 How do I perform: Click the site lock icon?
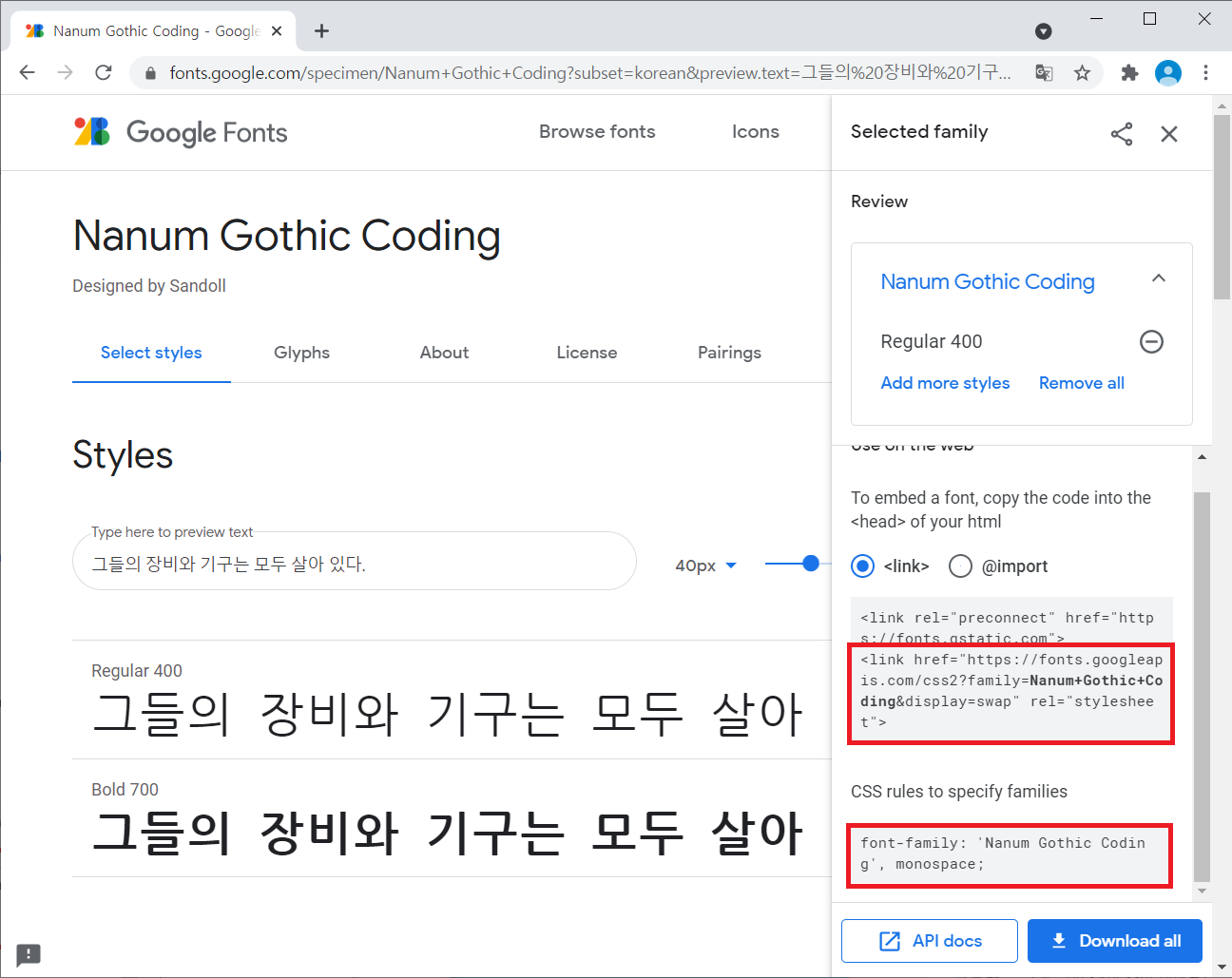[x=150, y=73]
